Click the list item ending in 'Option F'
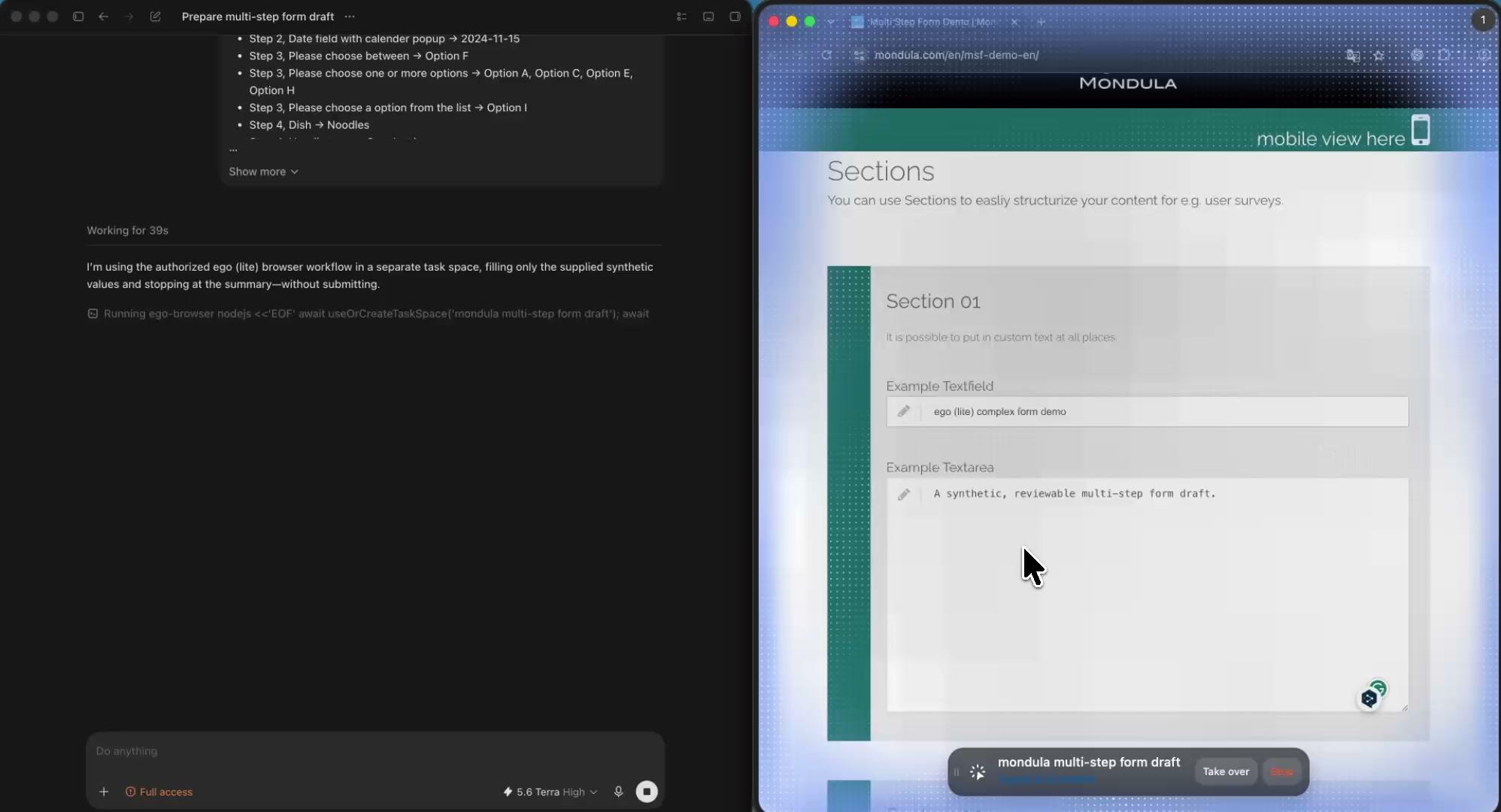Viewport: 1501px width, 812px height. tap(359, 56)
